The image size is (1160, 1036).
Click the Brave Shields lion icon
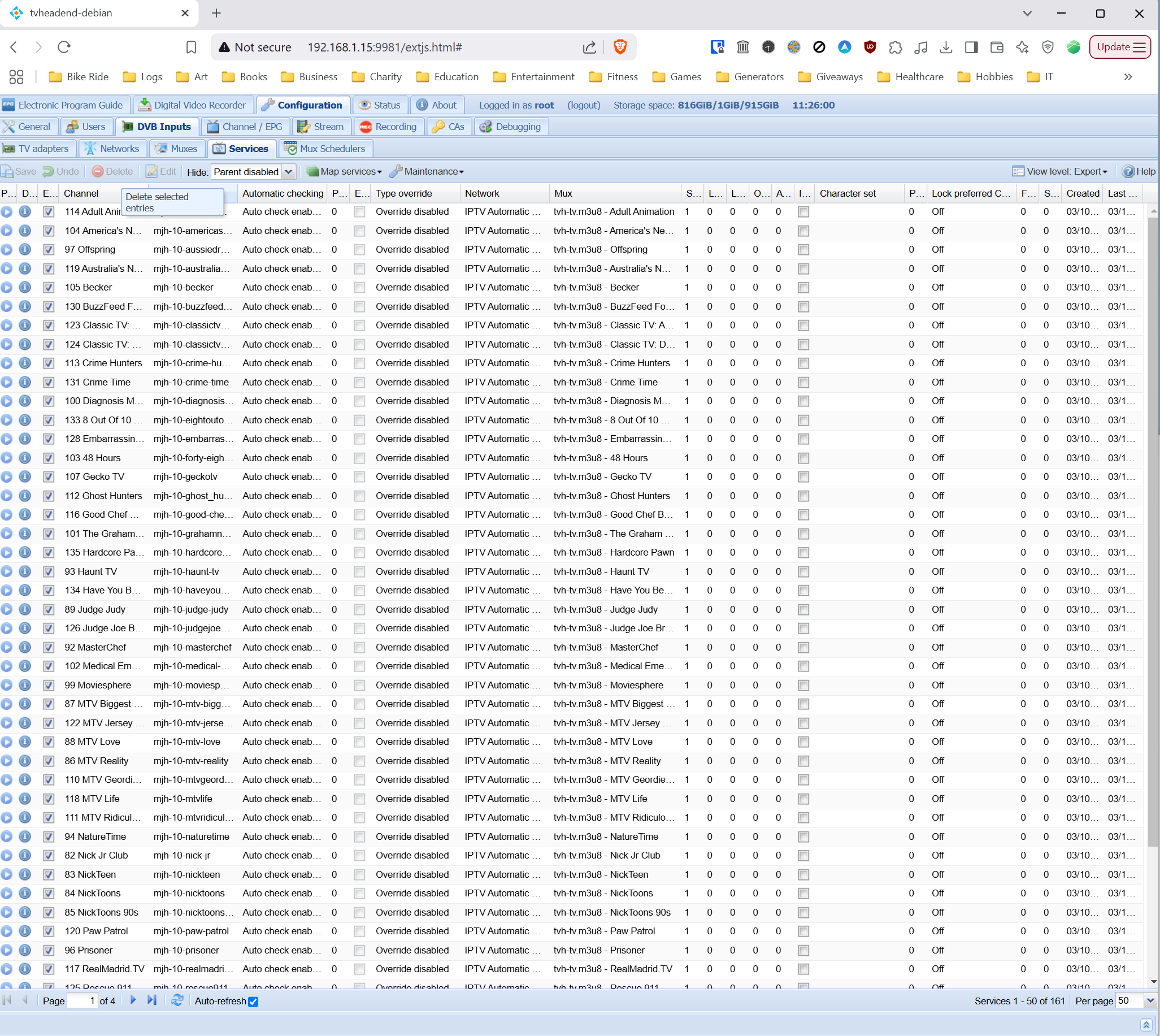620,47
